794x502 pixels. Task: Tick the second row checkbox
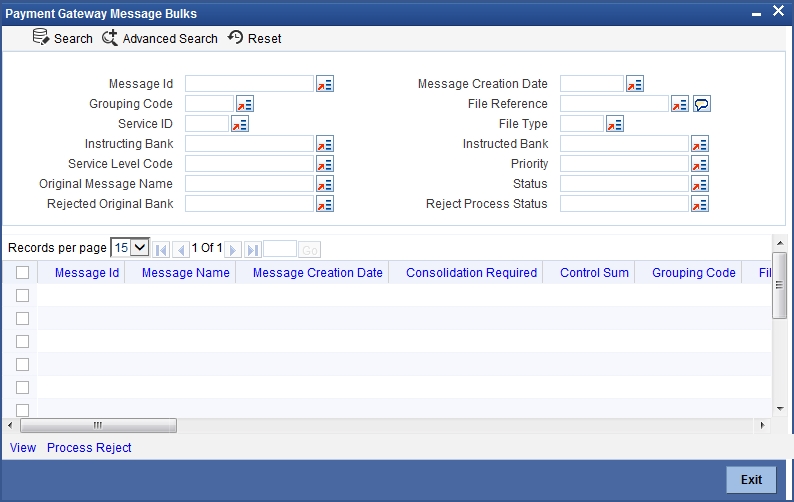(22, 319)
